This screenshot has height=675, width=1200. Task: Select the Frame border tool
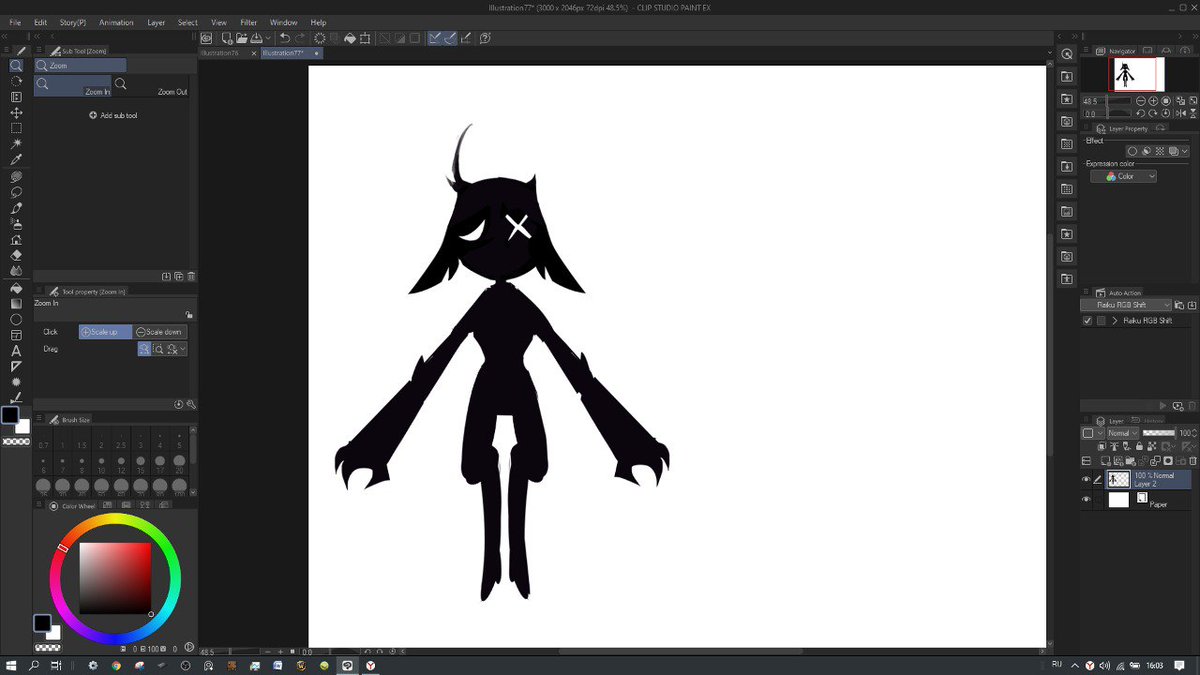(16, 335)
